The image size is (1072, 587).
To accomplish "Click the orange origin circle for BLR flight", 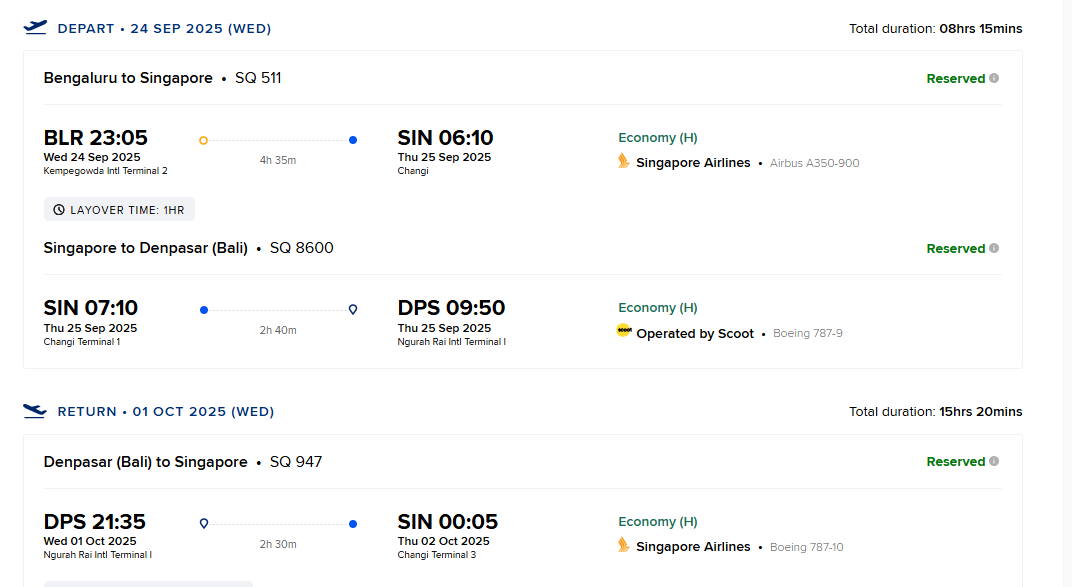I will pyautogui.click(x=203, y=141).
